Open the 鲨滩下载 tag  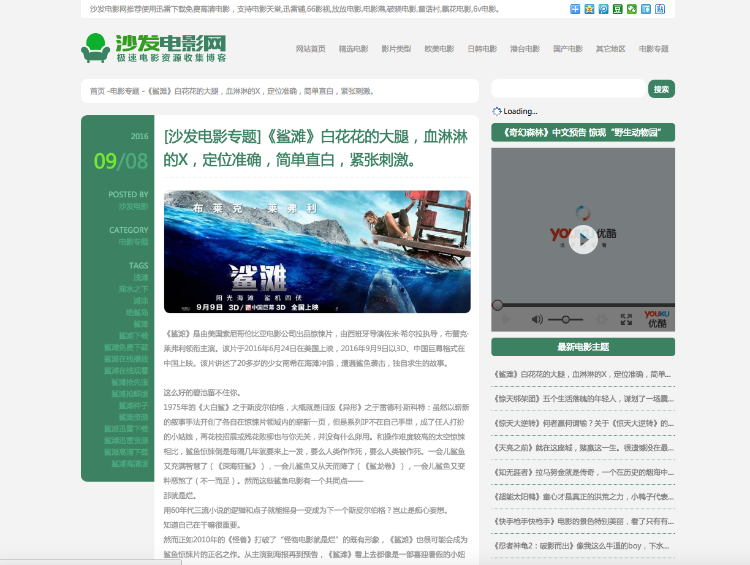click(133, 335)
